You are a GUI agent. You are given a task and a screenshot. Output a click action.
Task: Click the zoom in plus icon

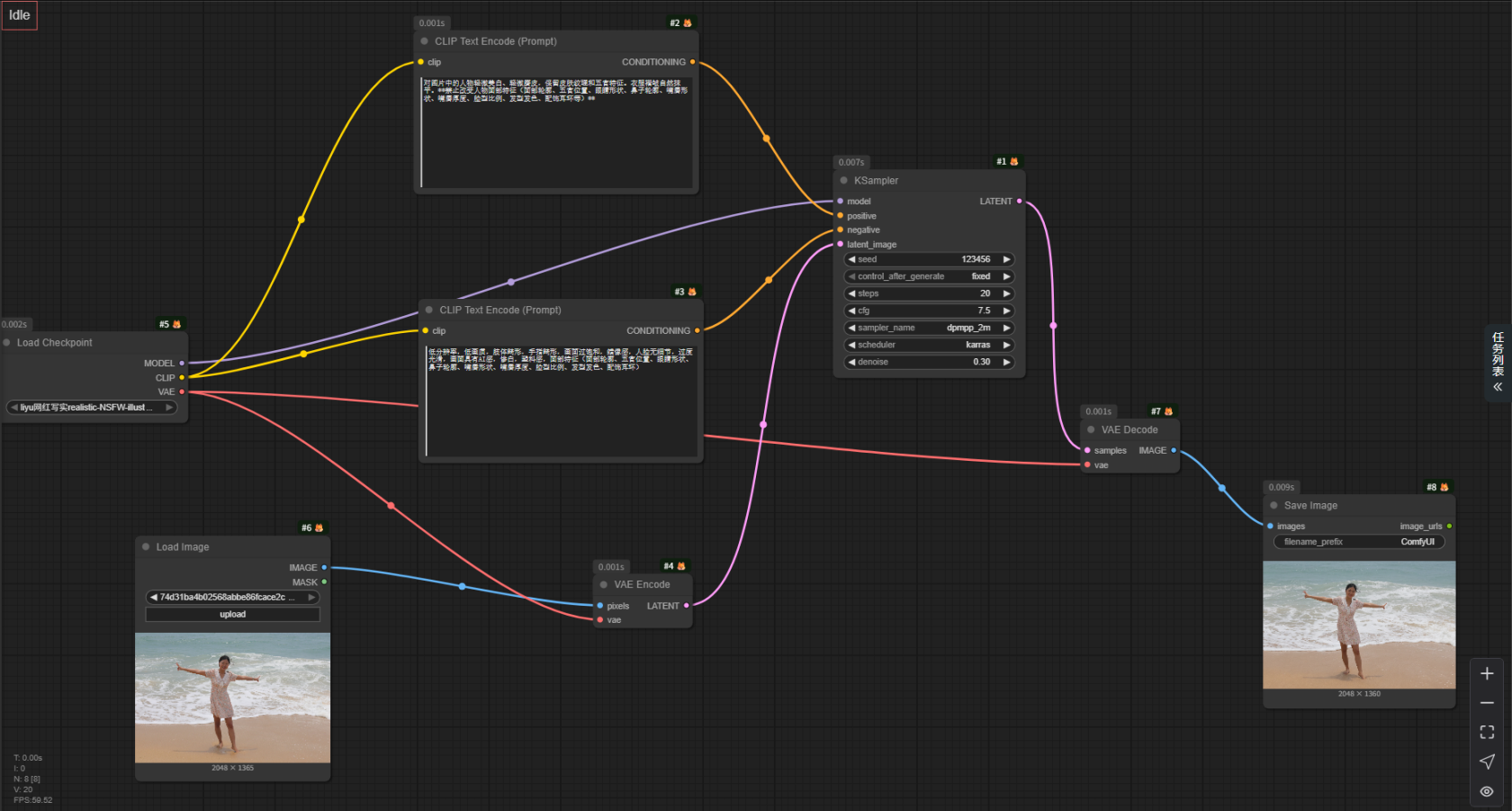1487,673
